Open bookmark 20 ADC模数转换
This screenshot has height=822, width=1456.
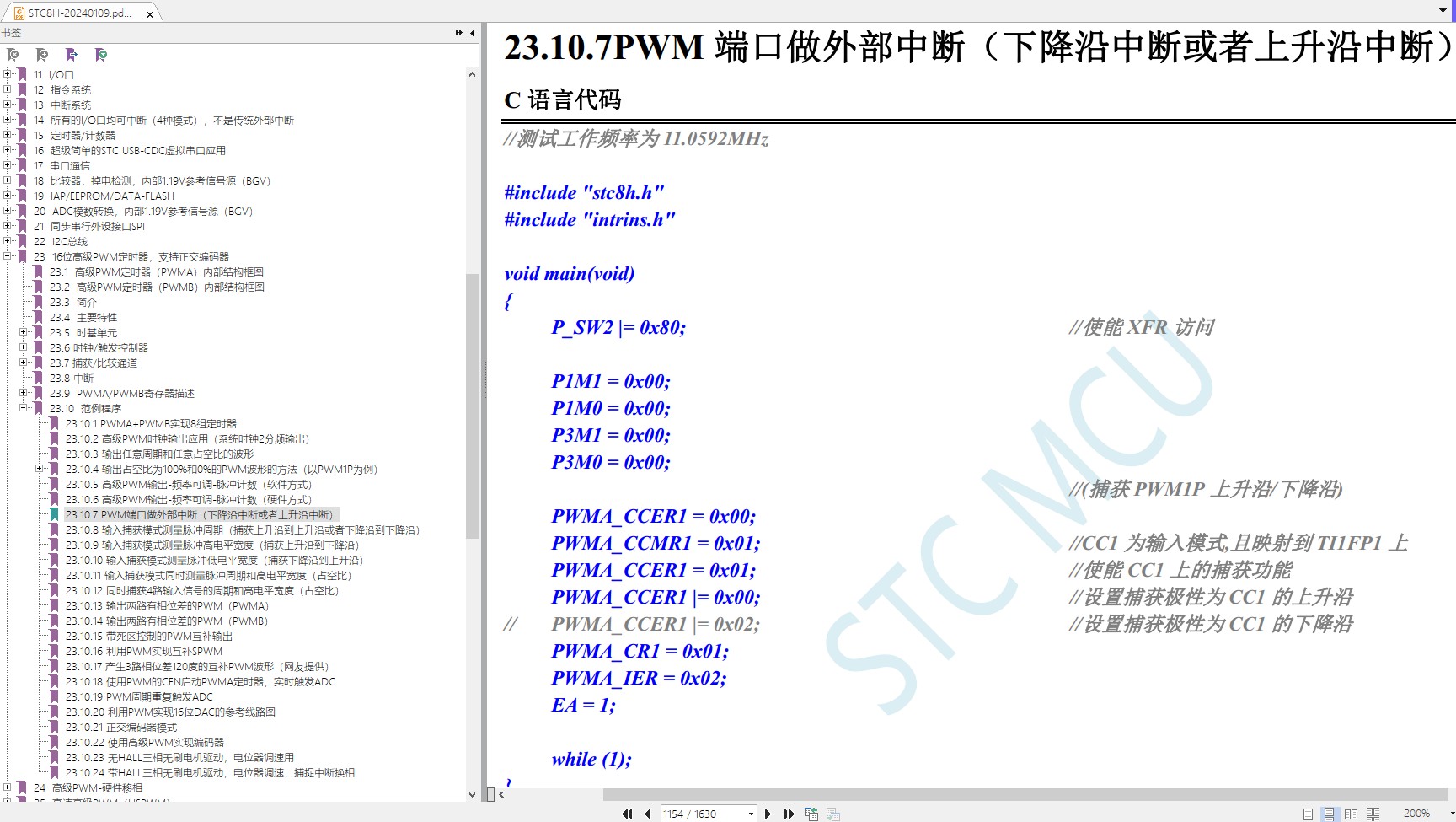(143, 212)
